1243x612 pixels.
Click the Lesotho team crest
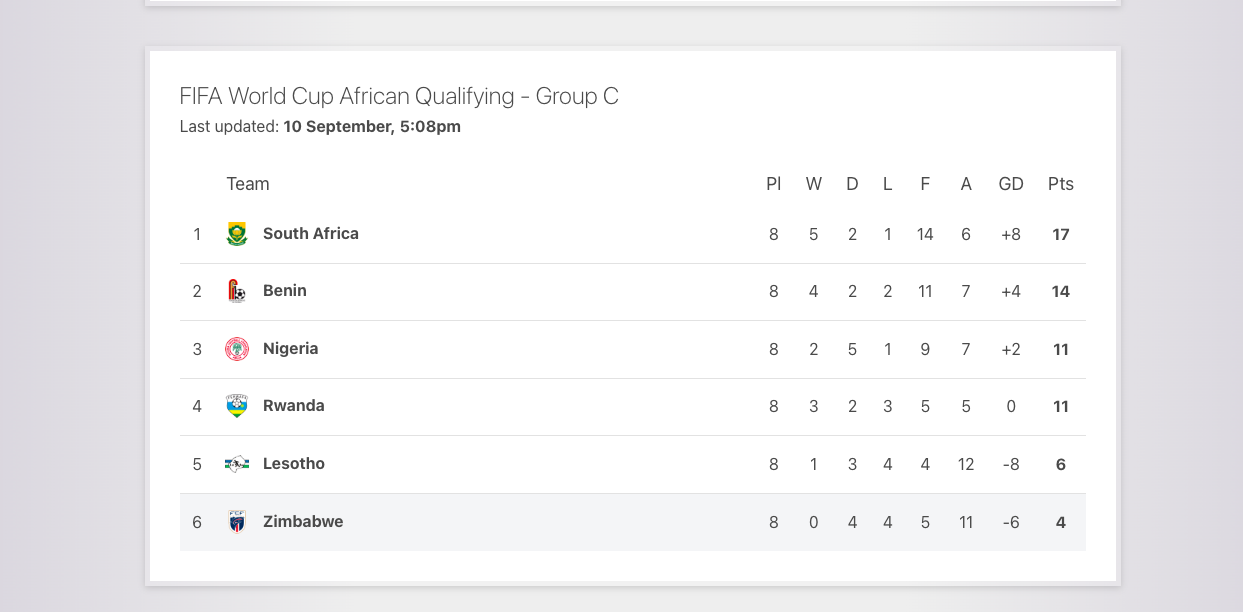(x=237, y=464)
